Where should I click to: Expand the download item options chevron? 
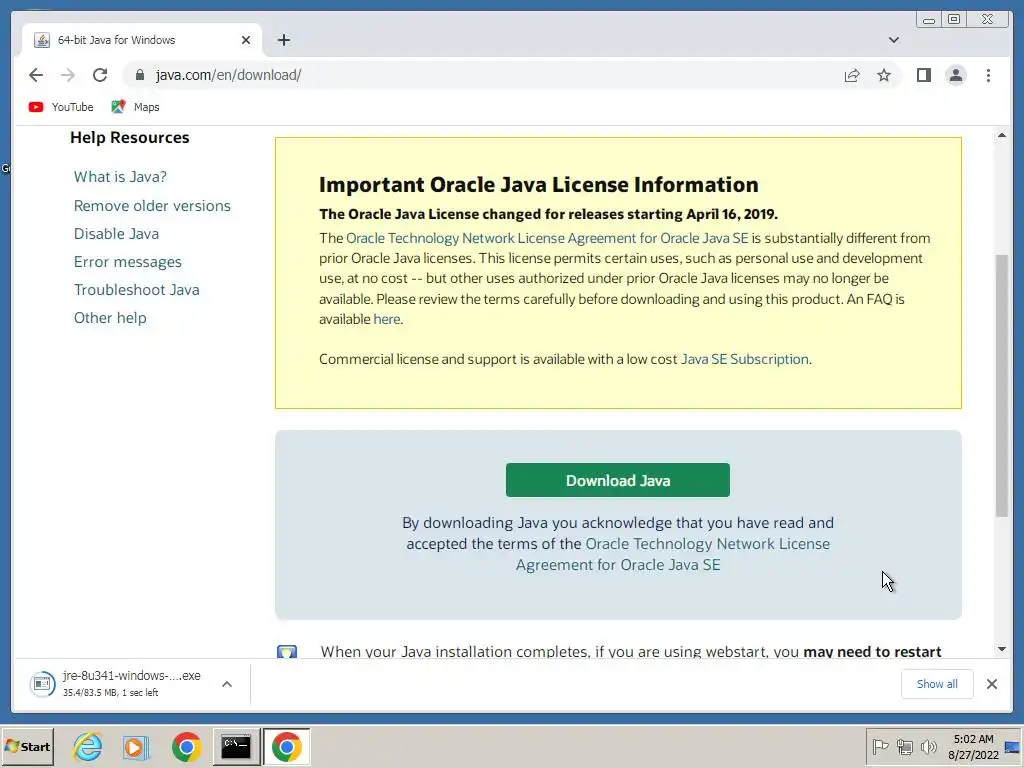coord(227,684)
